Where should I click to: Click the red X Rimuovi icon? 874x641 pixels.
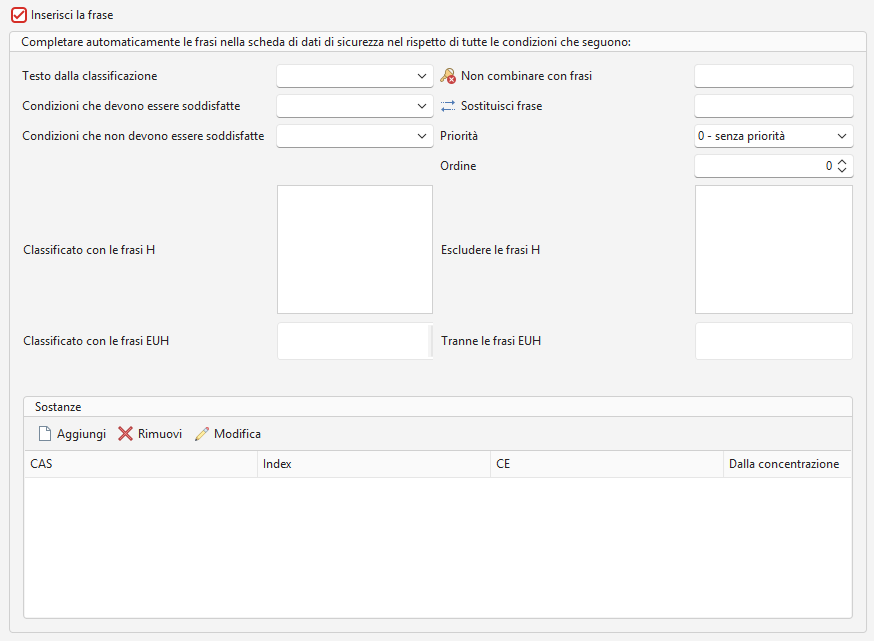[125, 434]
